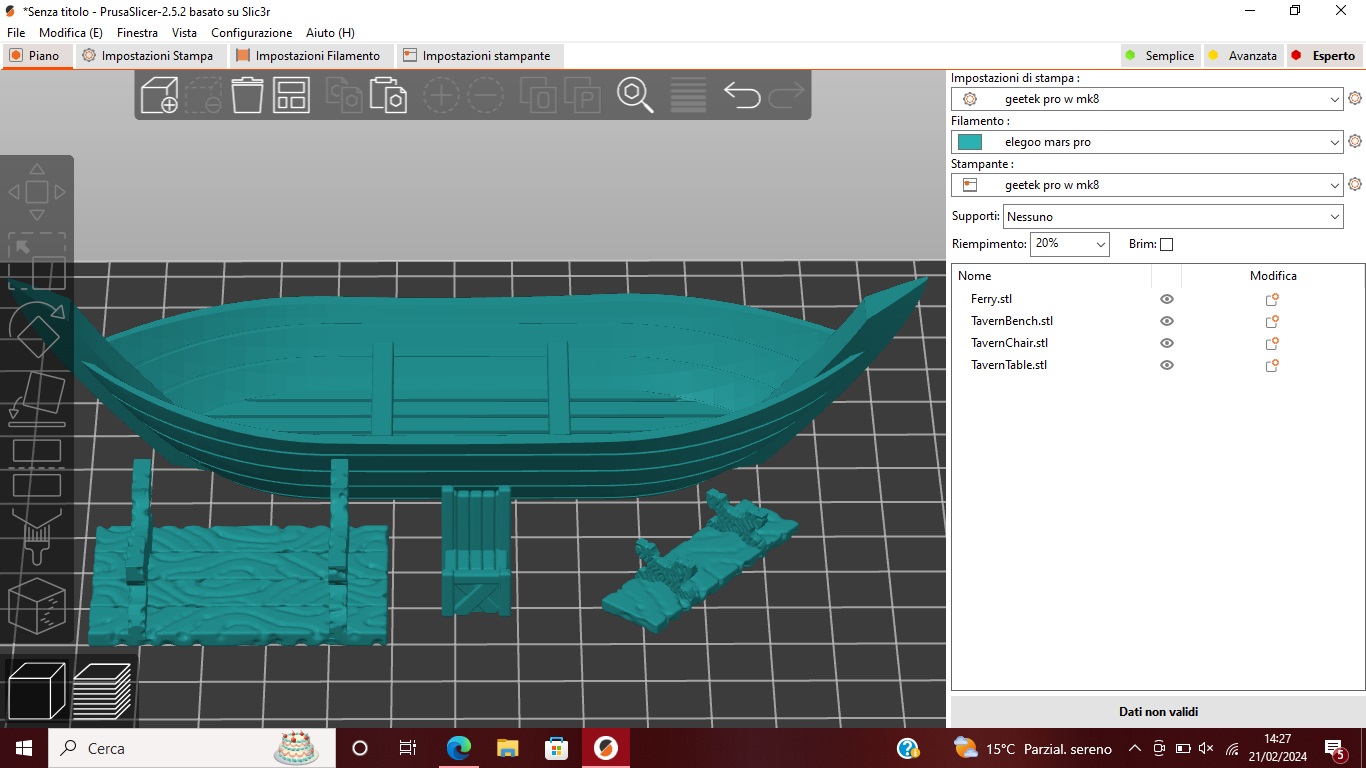
Task: Open the Impostazioni di stampa preset dropdown
Action: coord(1147,99)
